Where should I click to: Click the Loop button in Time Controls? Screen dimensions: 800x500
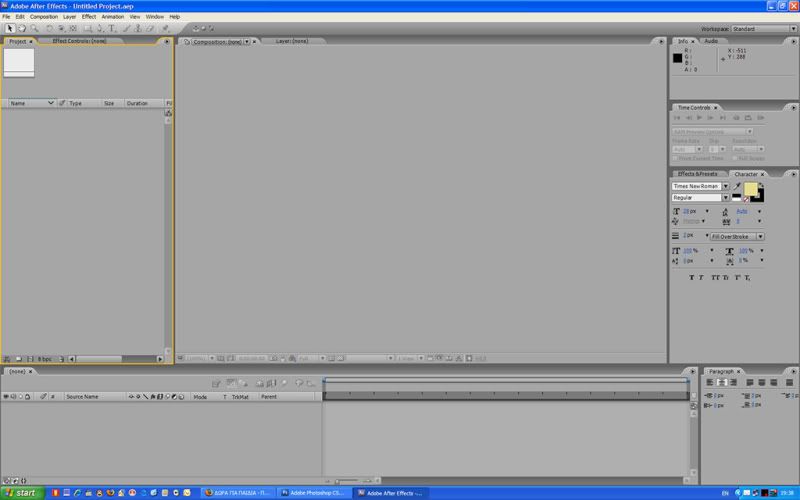coord(748,118)
